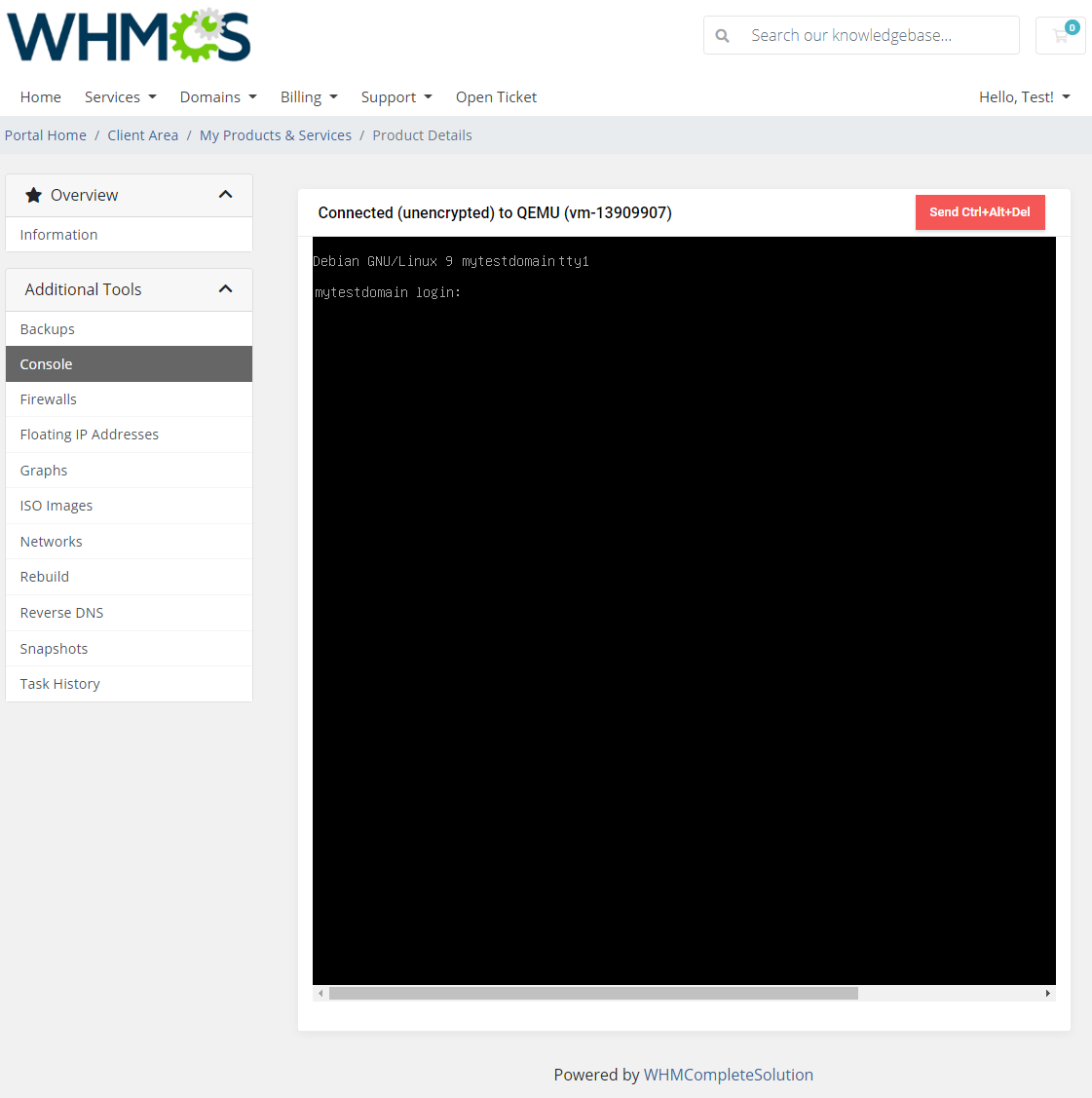The image size is (1092, 1098).
Task: Click the console horizontal scrollbar thumb
Action: click(593, 993)
